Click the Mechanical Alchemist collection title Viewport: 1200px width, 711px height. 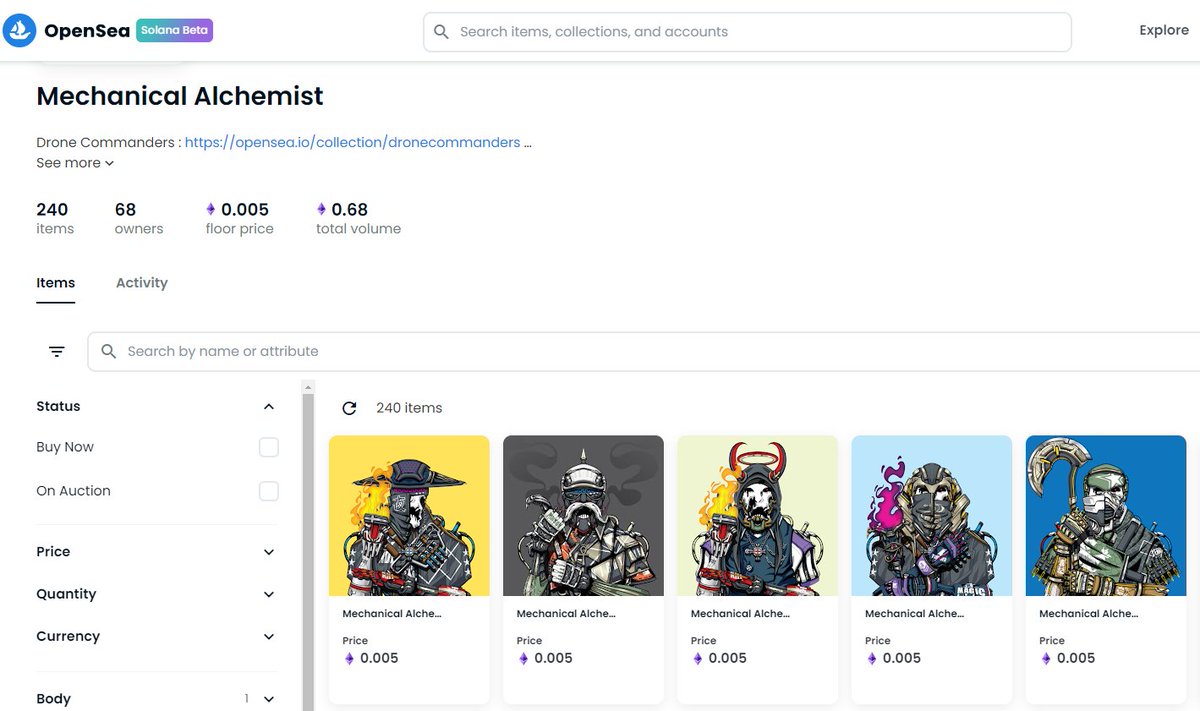coord(180,96)
